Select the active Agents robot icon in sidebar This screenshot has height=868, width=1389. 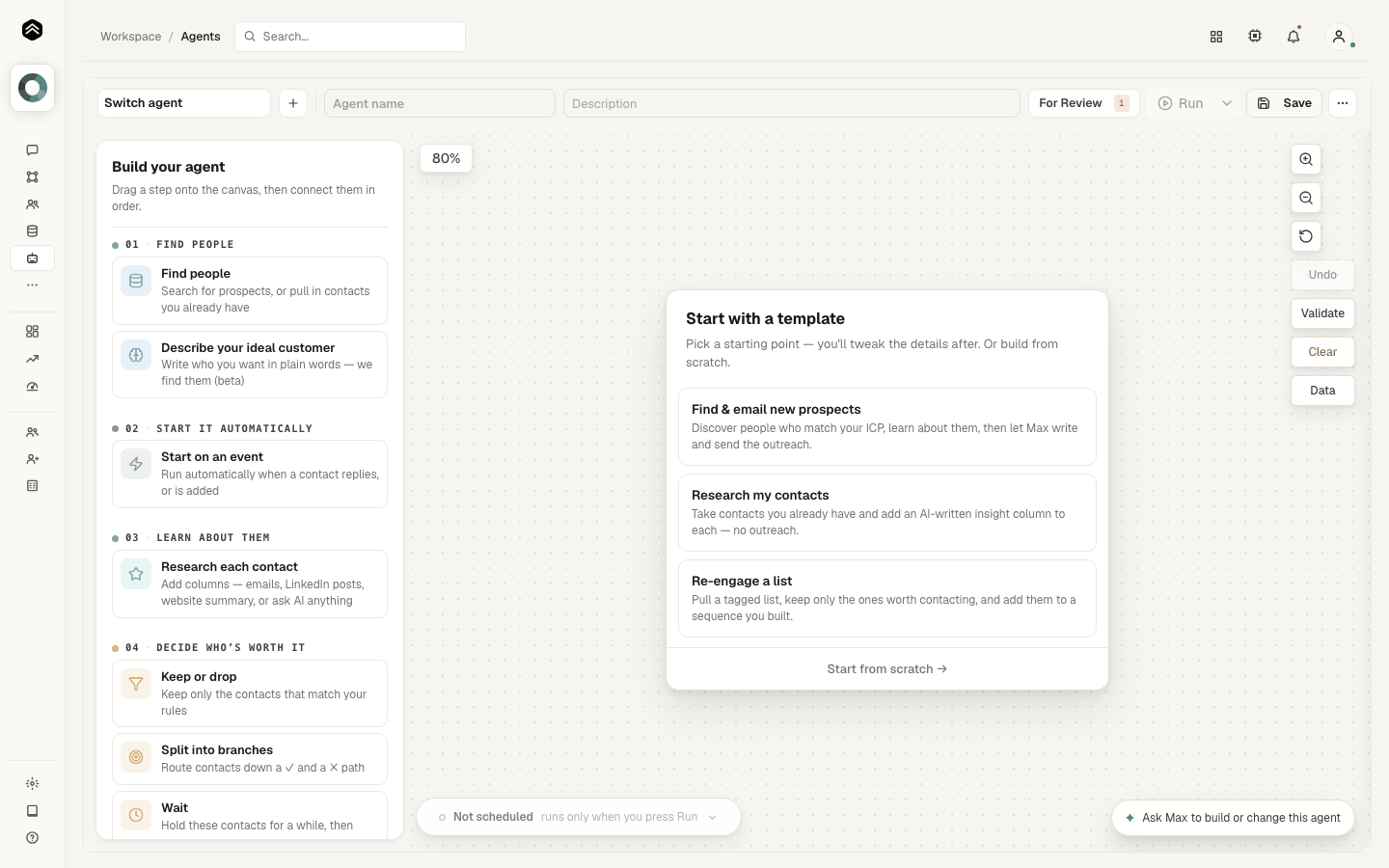coord(32,258)
